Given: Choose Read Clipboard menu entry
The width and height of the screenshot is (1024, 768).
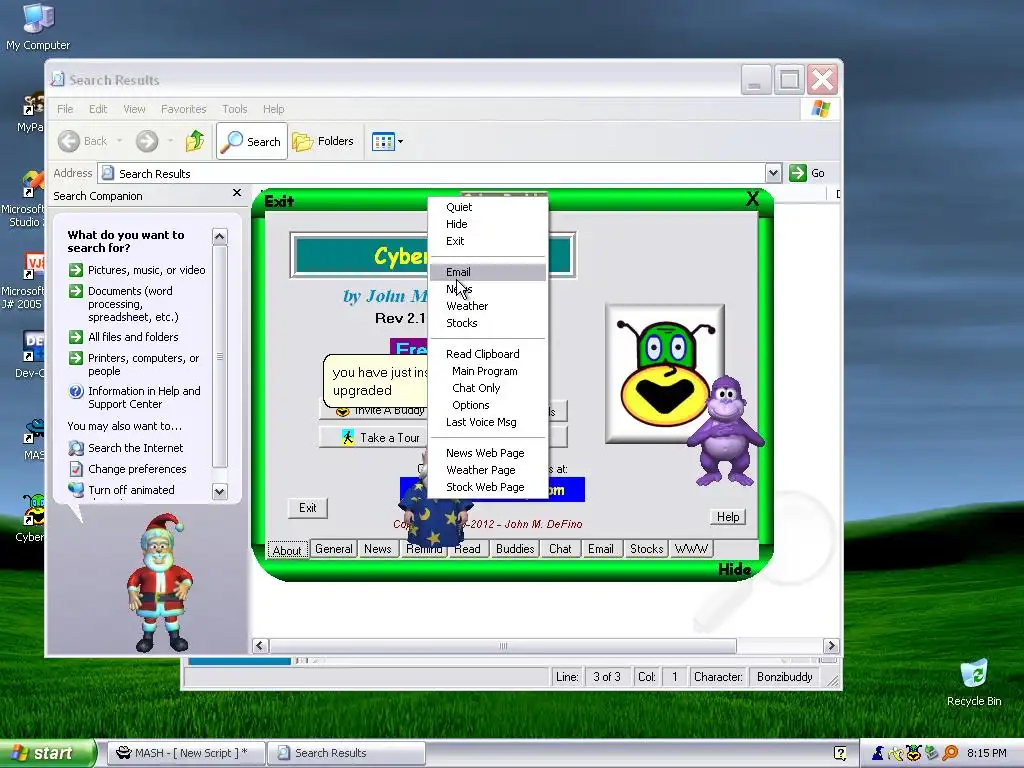Looking at the screenshot, I should 488,354.
